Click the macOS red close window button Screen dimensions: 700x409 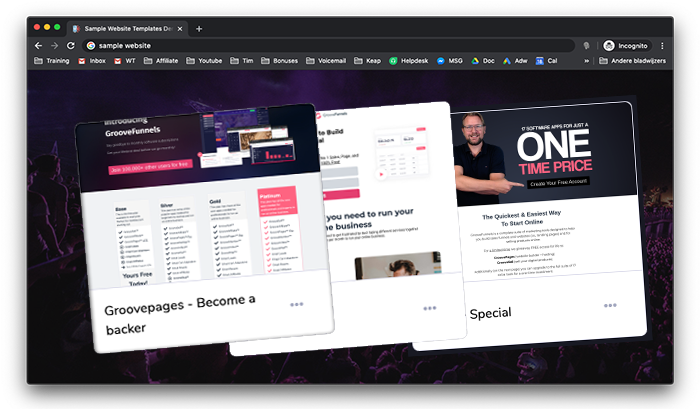pyautogui.click(x=37, y=27)
